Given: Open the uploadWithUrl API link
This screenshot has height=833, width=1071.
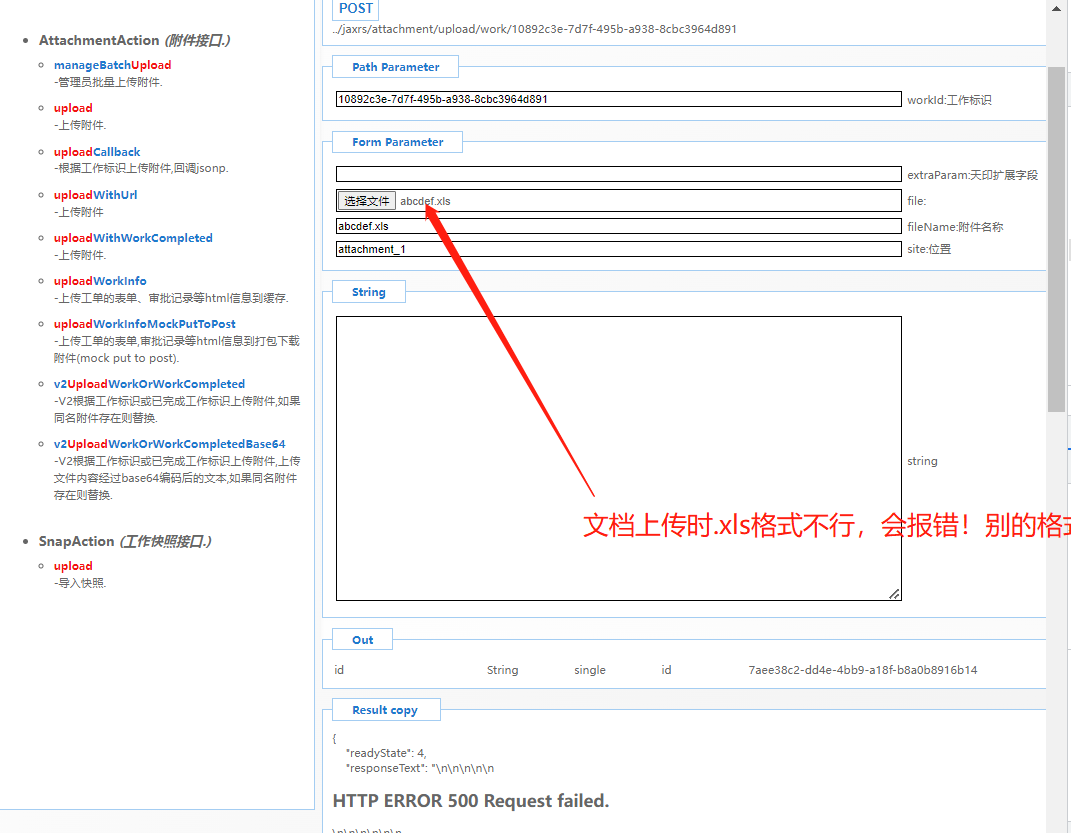Looking at the screenshot, I should 95,195.
